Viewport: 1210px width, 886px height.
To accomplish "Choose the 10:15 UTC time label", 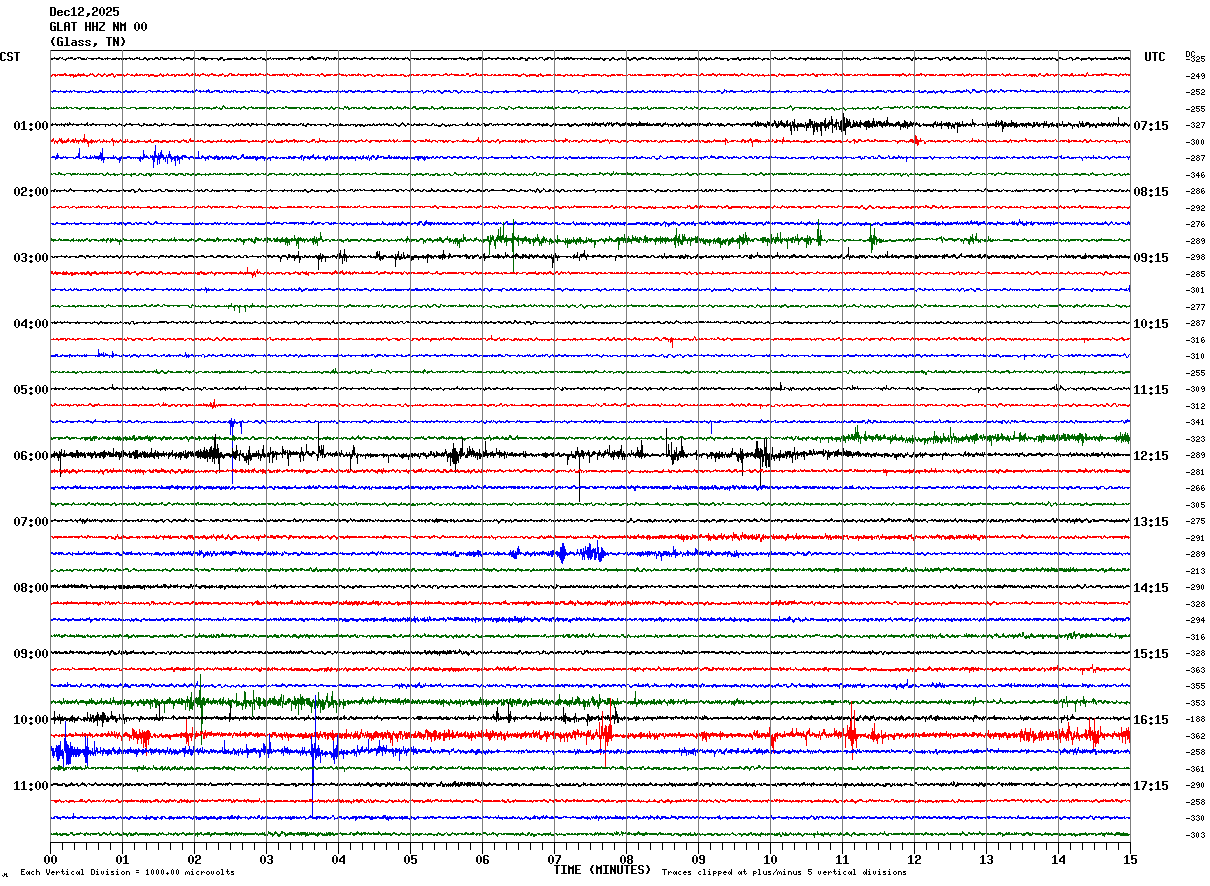I will coord(1151,324).
